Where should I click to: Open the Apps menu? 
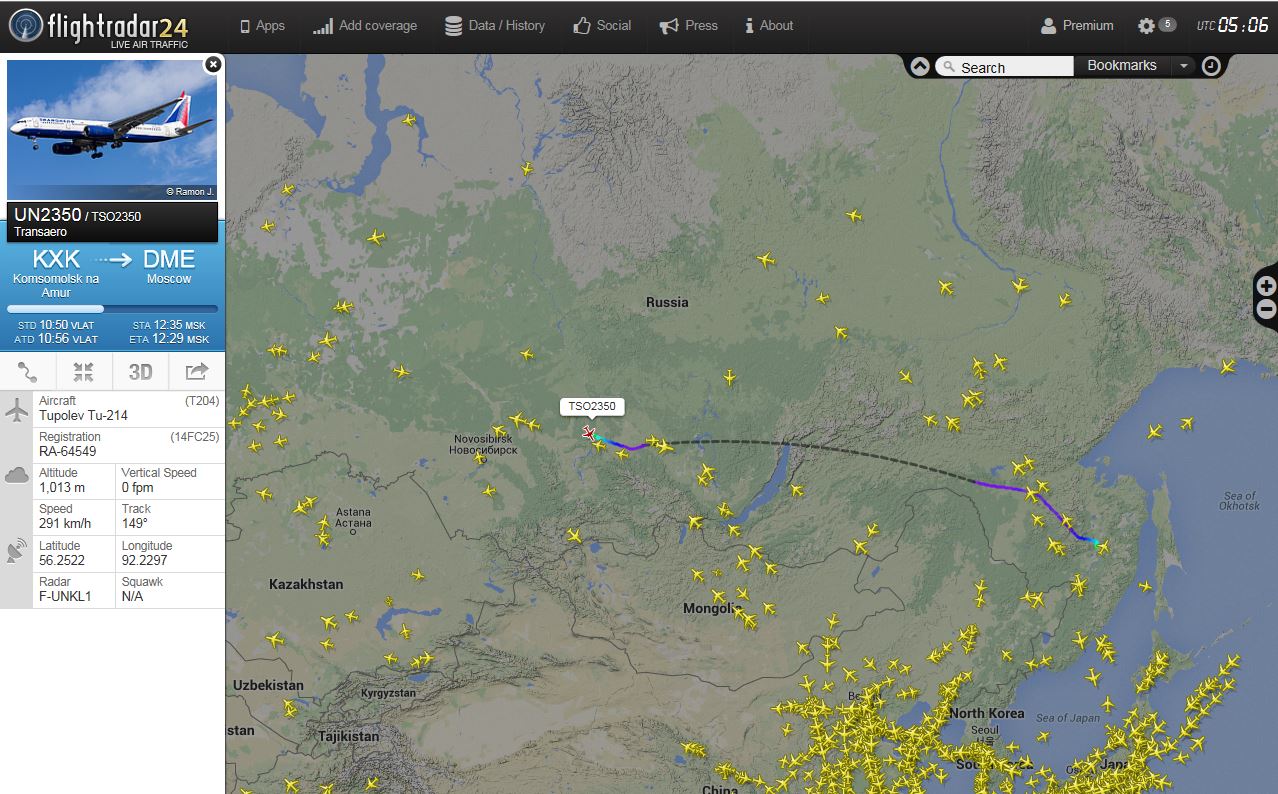point(262,26)
